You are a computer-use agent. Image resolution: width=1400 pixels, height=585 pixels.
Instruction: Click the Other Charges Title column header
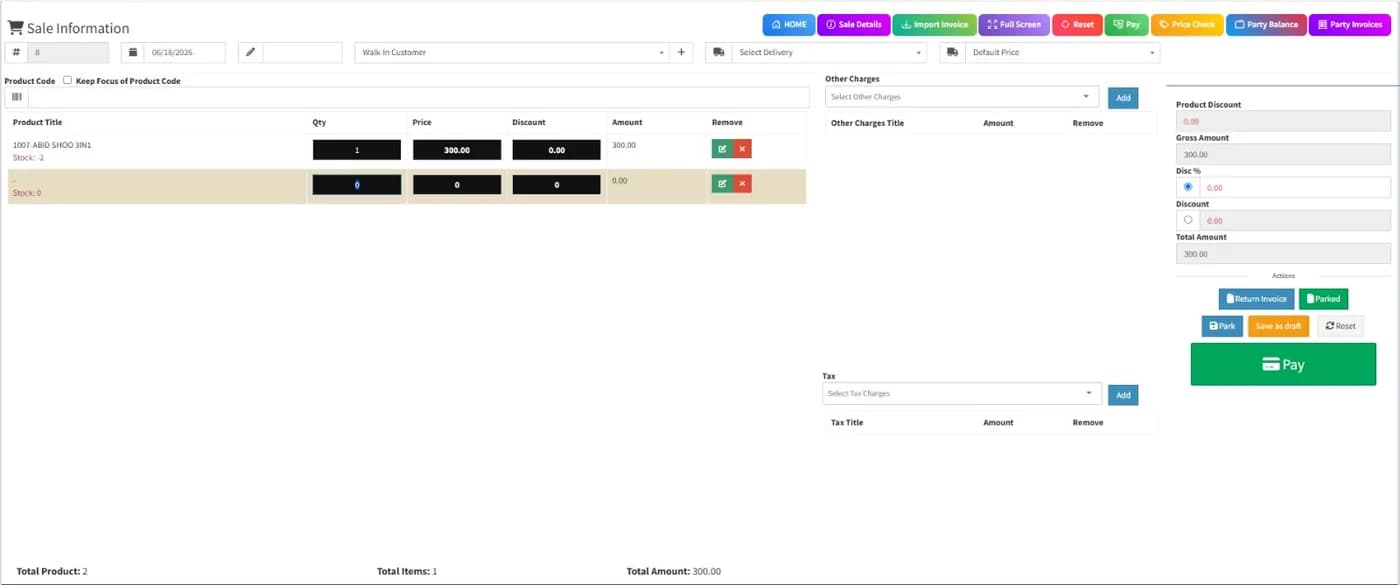point(867,123)
